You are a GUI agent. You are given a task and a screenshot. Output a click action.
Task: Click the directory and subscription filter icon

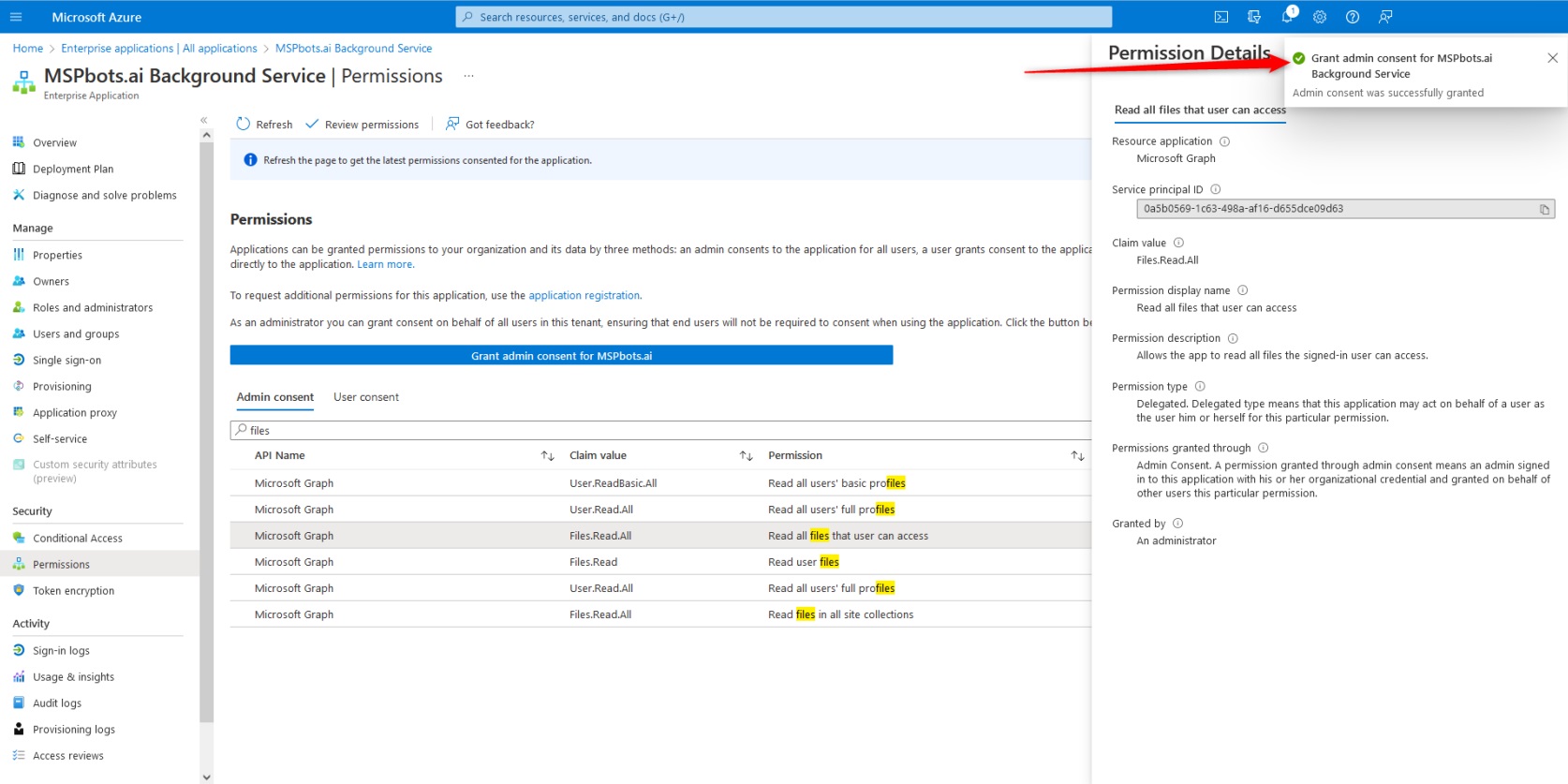(x=1254, y=17)
